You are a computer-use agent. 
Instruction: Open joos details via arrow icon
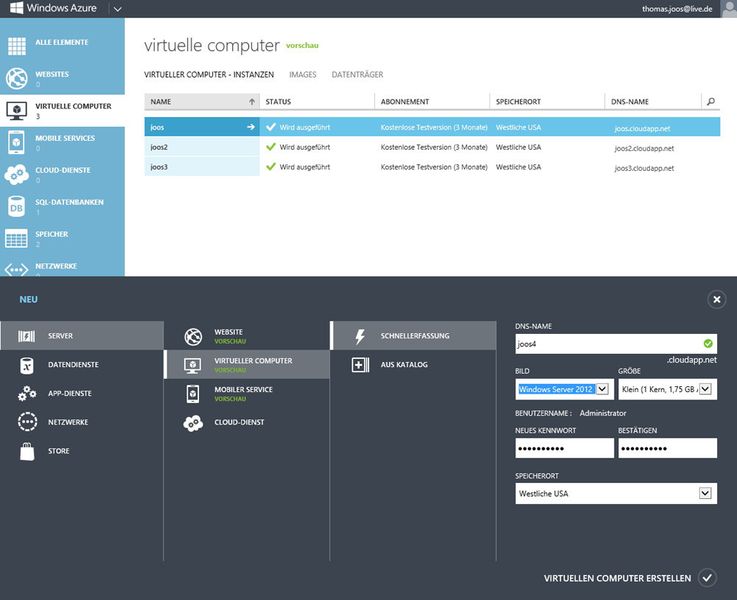click(251, 127)
